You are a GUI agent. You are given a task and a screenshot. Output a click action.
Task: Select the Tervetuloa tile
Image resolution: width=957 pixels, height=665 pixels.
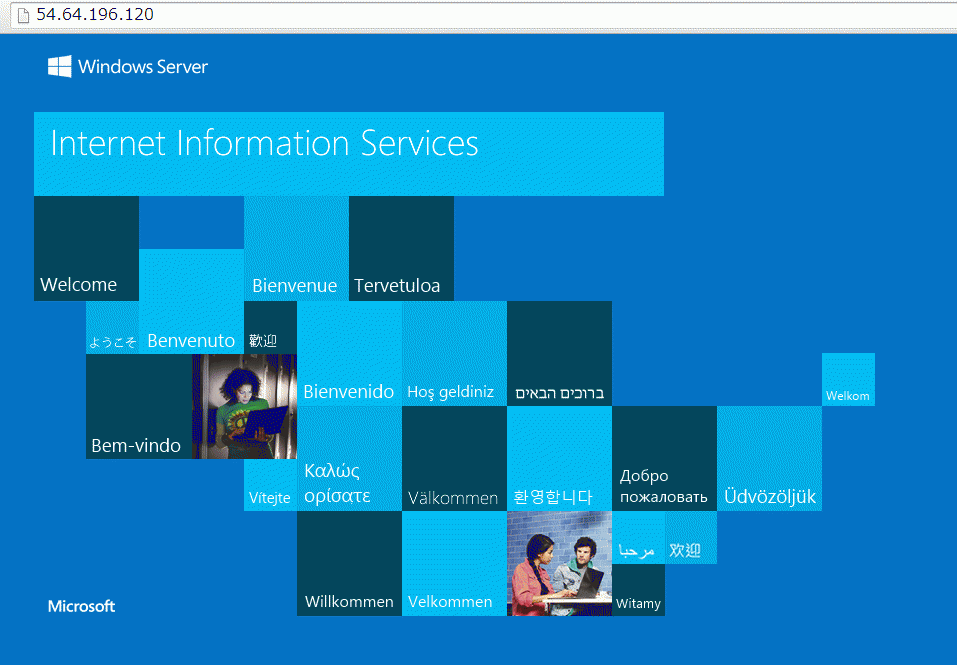click(x=402, y=248)
